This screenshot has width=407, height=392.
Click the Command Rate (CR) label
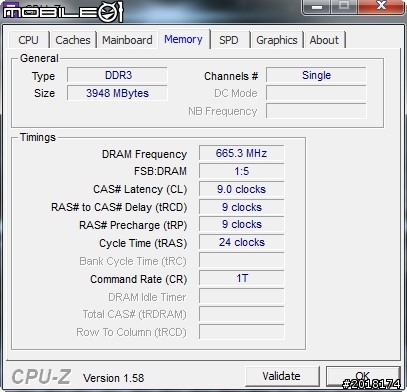coord(139,279)
